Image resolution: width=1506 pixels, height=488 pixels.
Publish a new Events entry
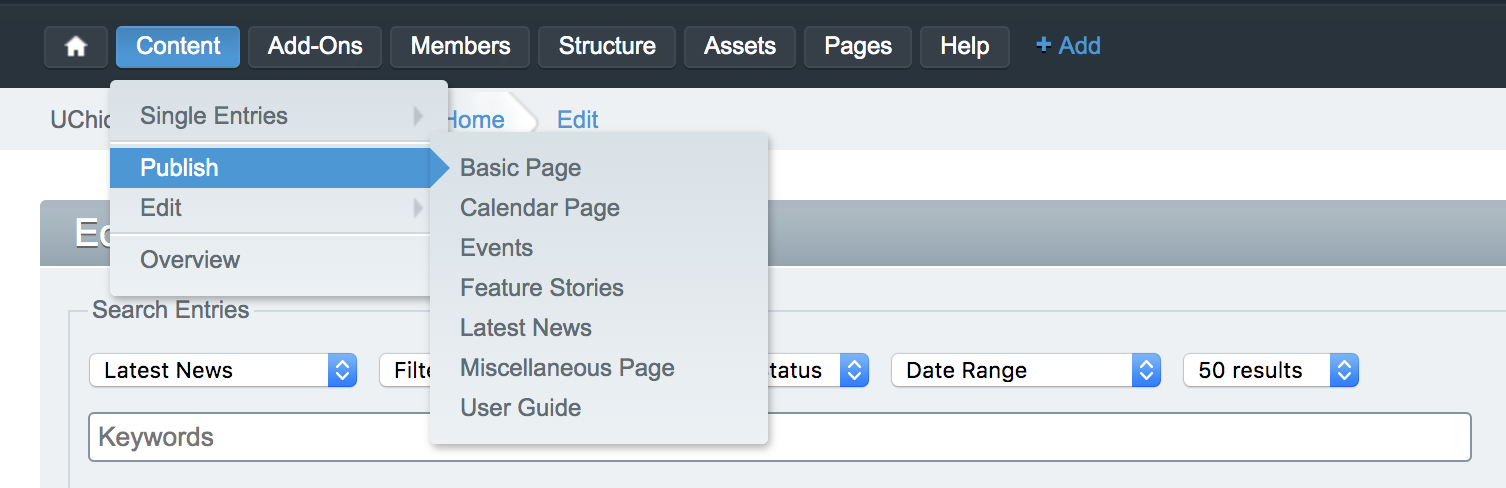[496, 248]
